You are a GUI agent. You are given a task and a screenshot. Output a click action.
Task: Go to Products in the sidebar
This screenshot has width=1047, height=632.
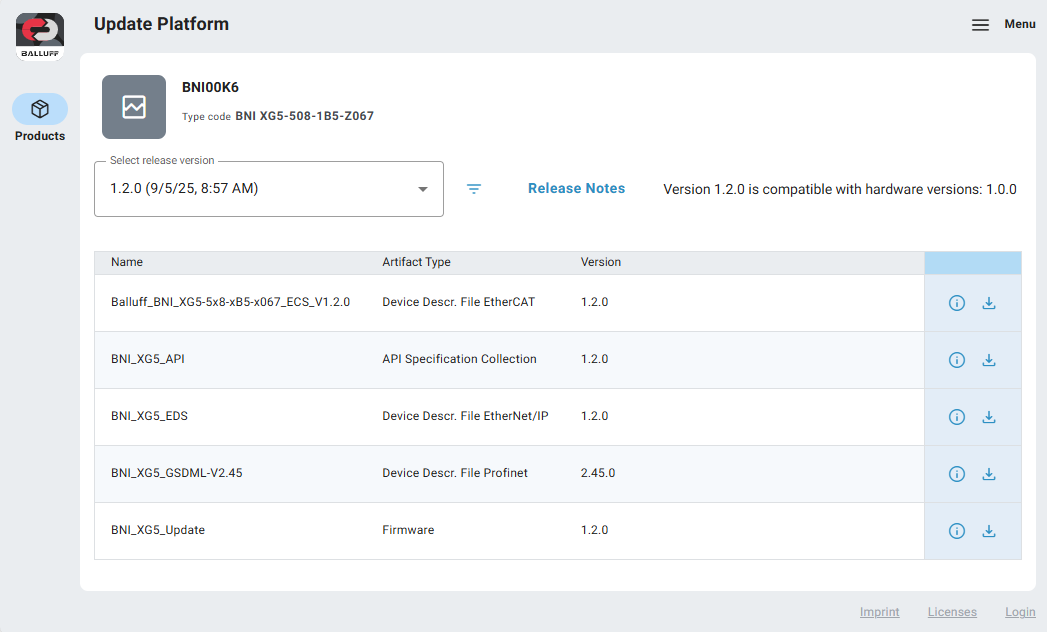[40, 119]
